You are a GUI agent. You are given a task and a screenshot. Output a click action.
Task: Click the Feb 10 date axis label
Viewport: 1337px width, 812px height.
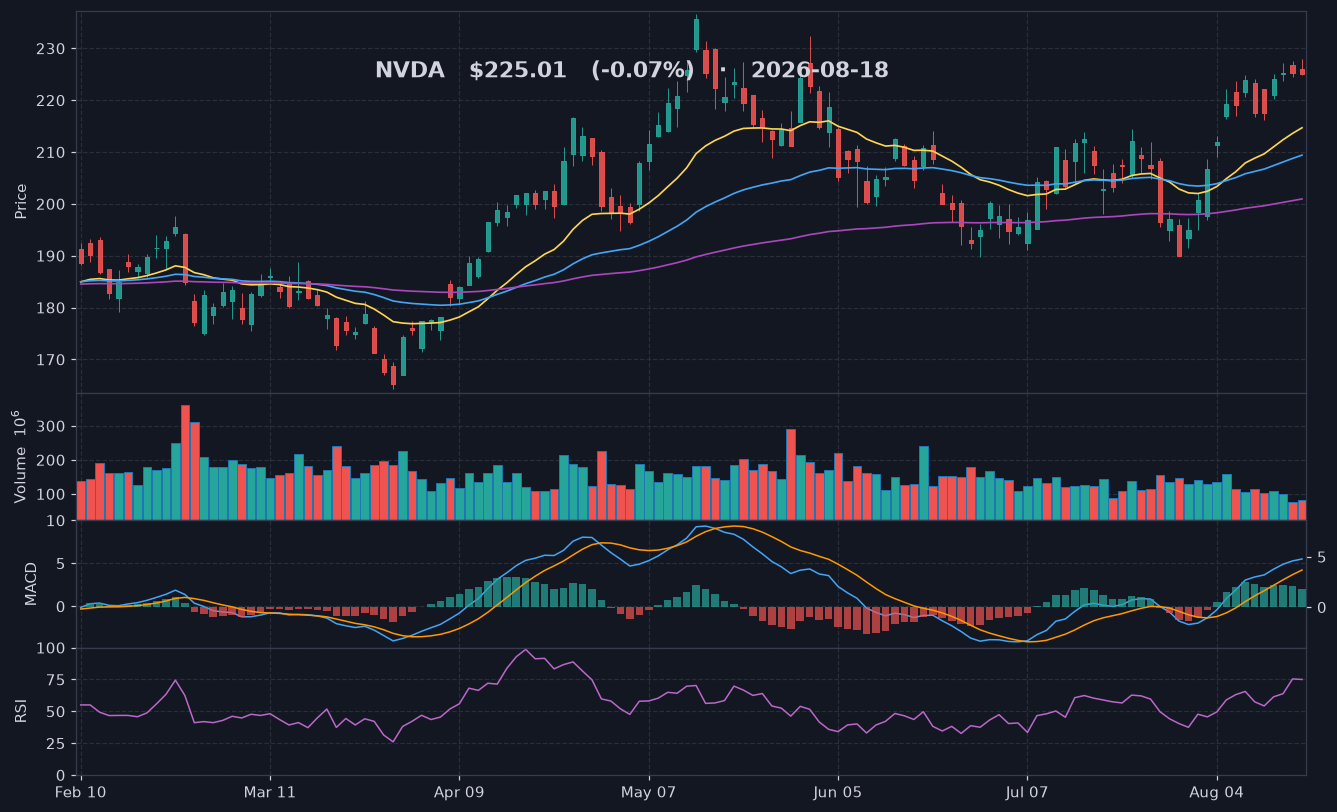(81, 792)
